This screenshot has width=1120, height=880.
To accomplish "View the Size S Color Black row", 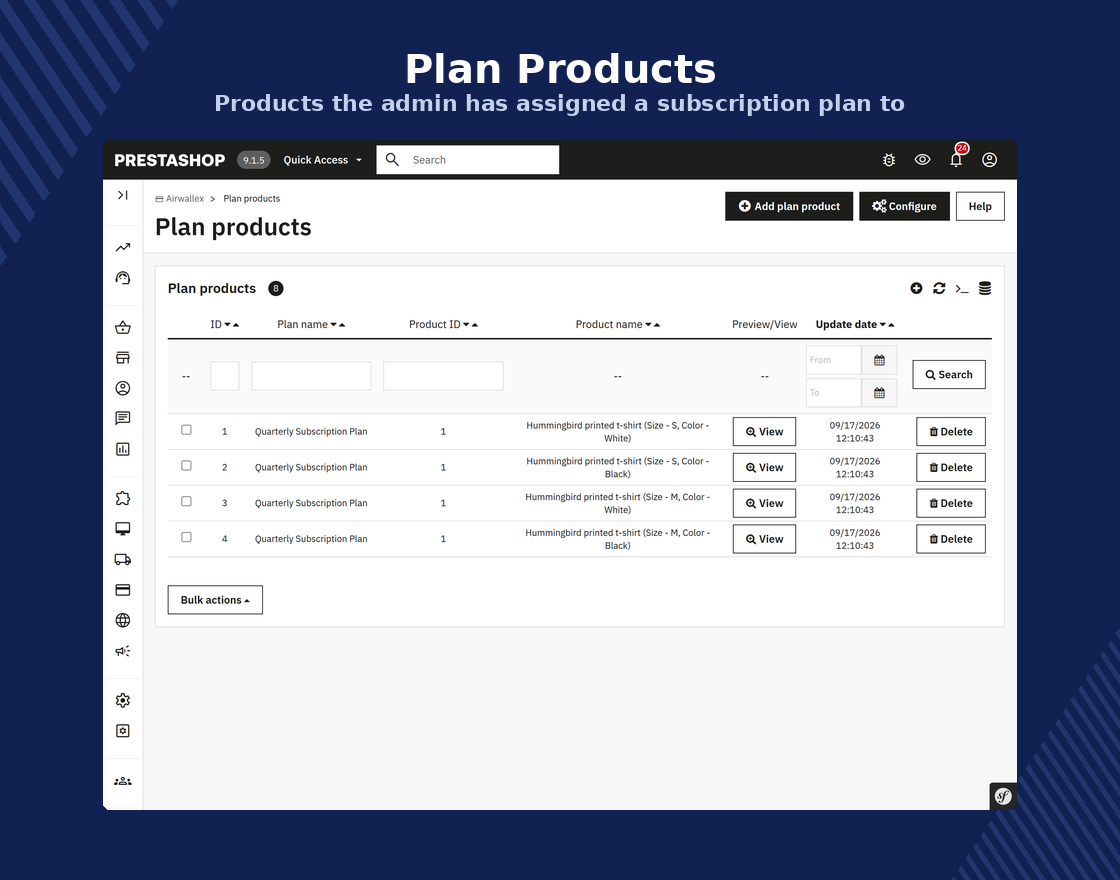I will coord(764,467).
